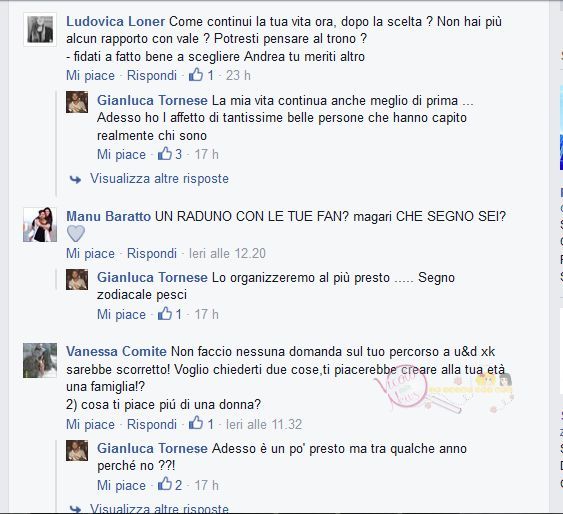Expand Visualizza altre risposte under first thread
Viewport: 563px width, 514px height.
pos(159,178)
